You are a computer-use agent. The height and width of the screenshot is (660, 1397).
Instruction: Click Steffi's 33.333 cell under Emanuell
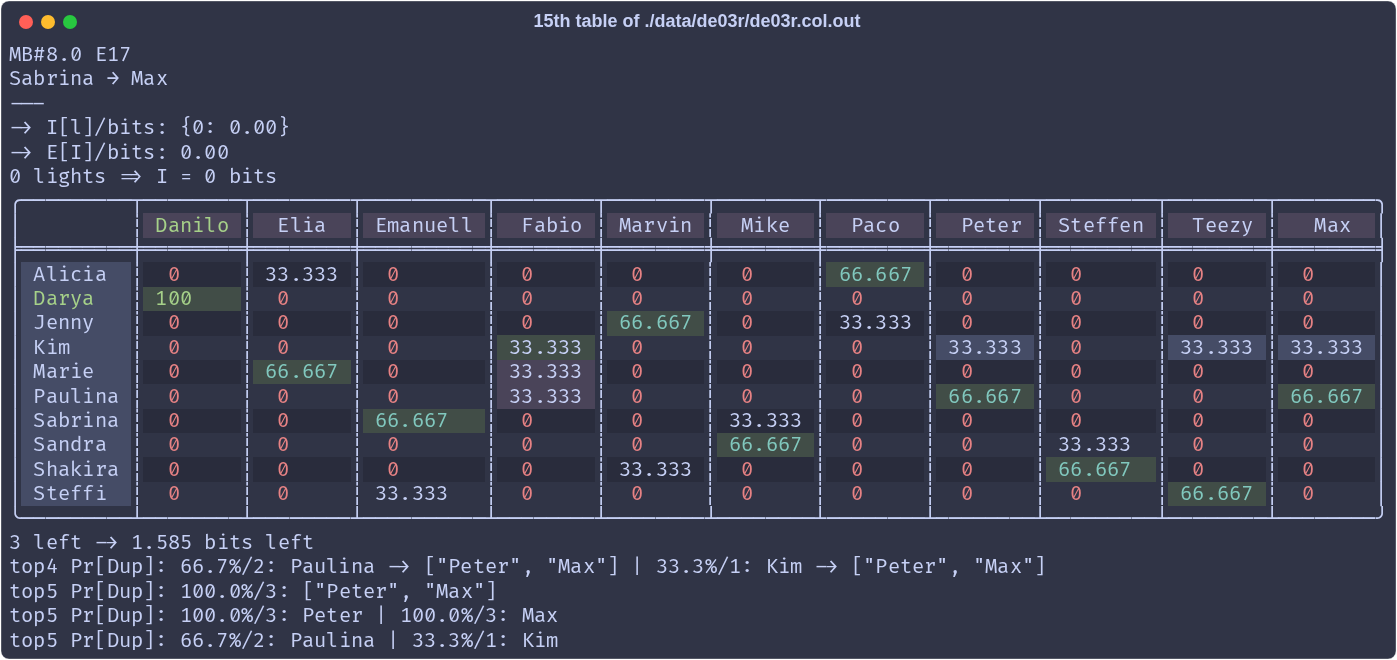(424, 494)
